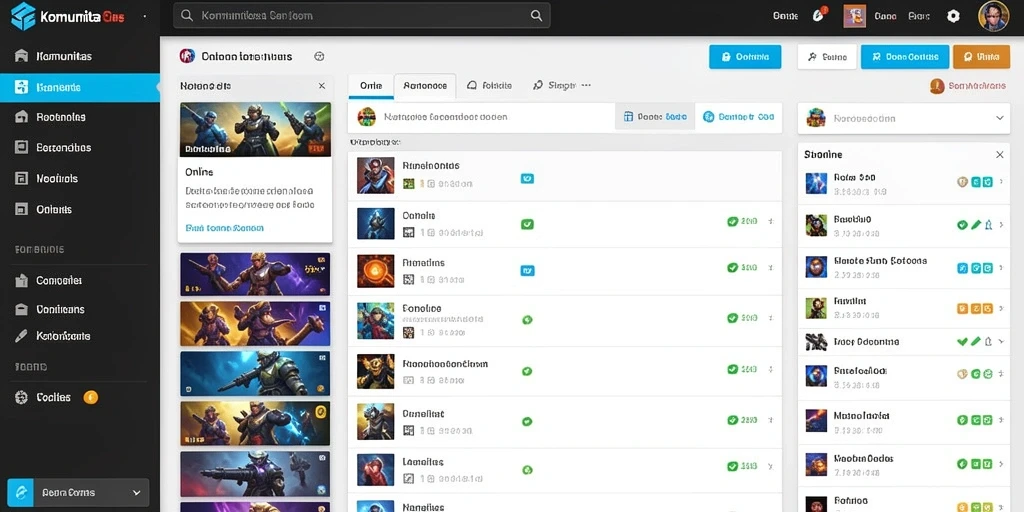The image size is (1024, 512).
Task: Click the pencil edit icon in Baoiti00 row
Action: [976, 225]
